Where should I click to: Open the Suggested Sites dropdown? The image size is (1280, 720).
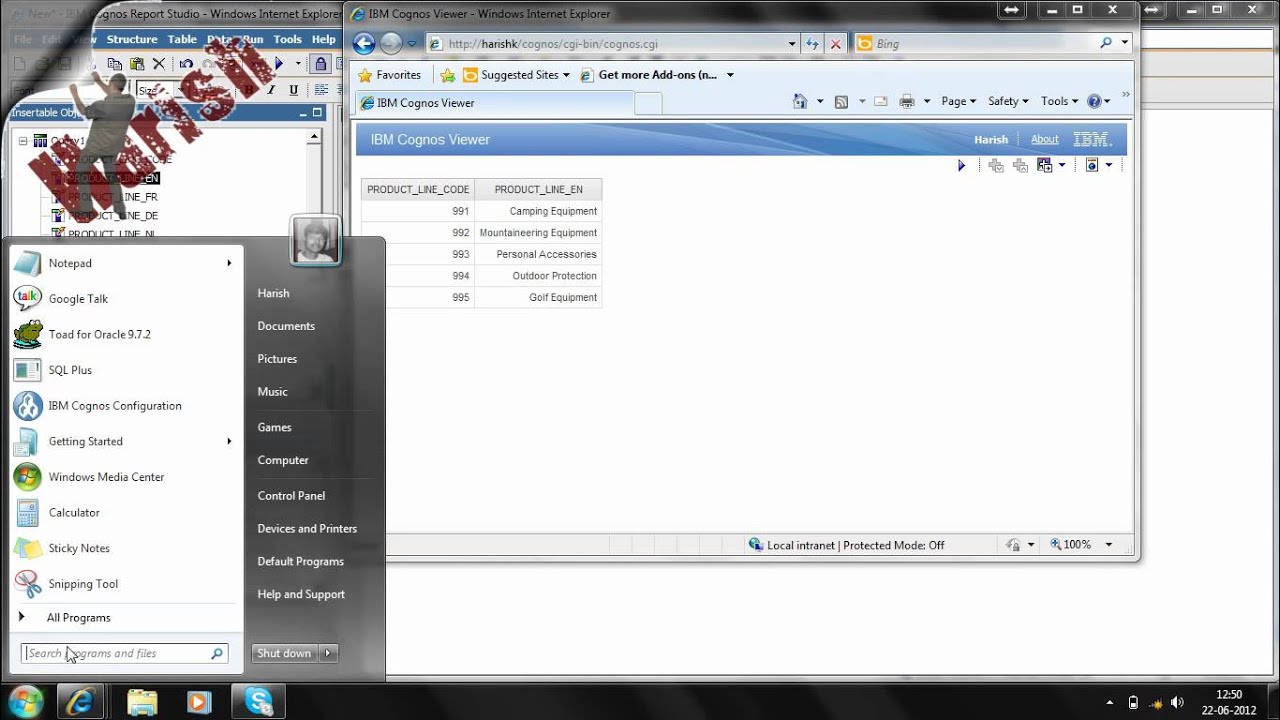click(x=566, y=75)
